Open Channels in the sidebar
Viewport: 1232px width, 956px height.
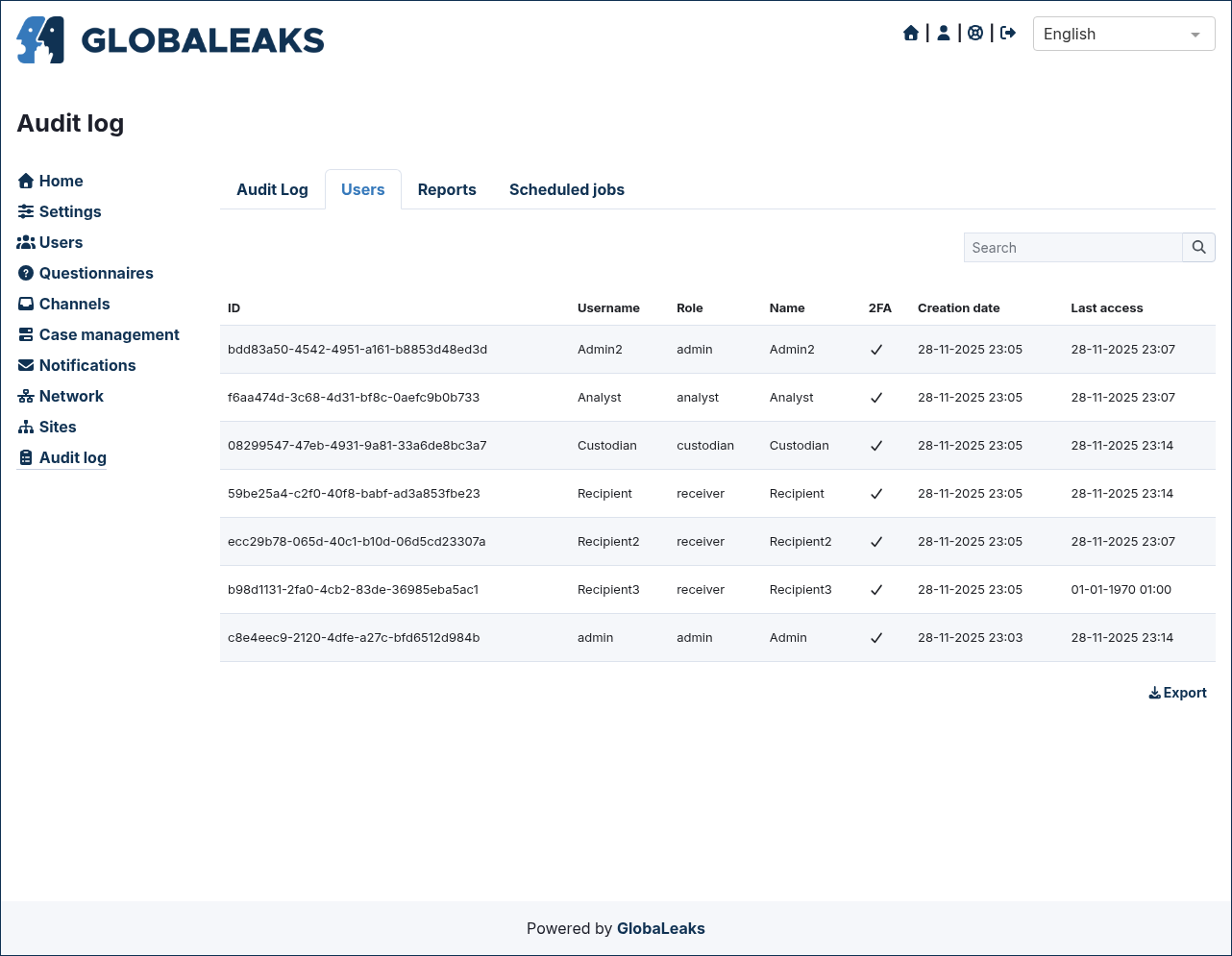(x=63, y=304)
